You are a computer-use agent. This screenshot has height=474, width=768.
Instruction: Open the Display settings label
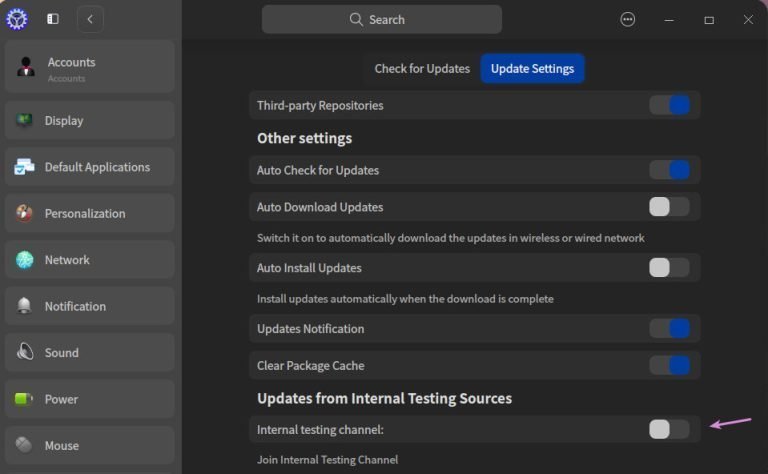click(x=64, y=120)
